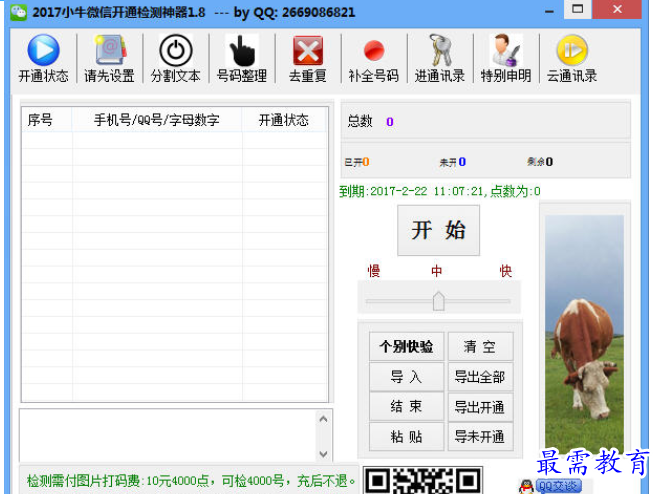Sort by 序号 column header
The image size is (658, 494).
click(x=47, y=120)
